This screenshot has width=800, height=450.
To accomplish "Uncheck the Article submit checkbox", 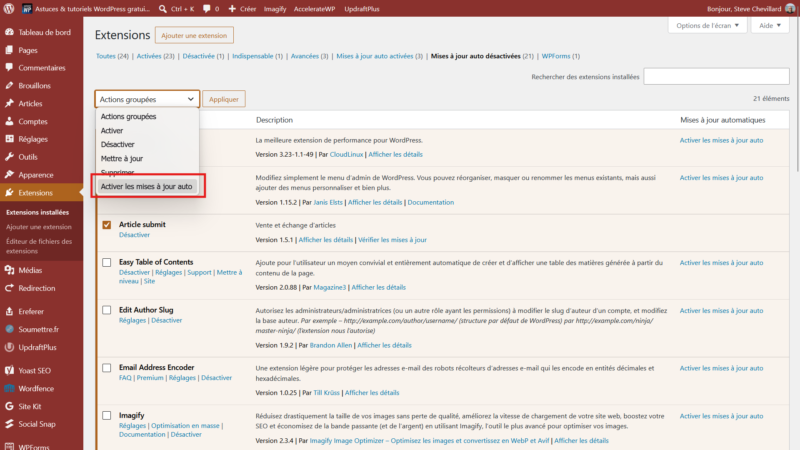I will [107, 224].
